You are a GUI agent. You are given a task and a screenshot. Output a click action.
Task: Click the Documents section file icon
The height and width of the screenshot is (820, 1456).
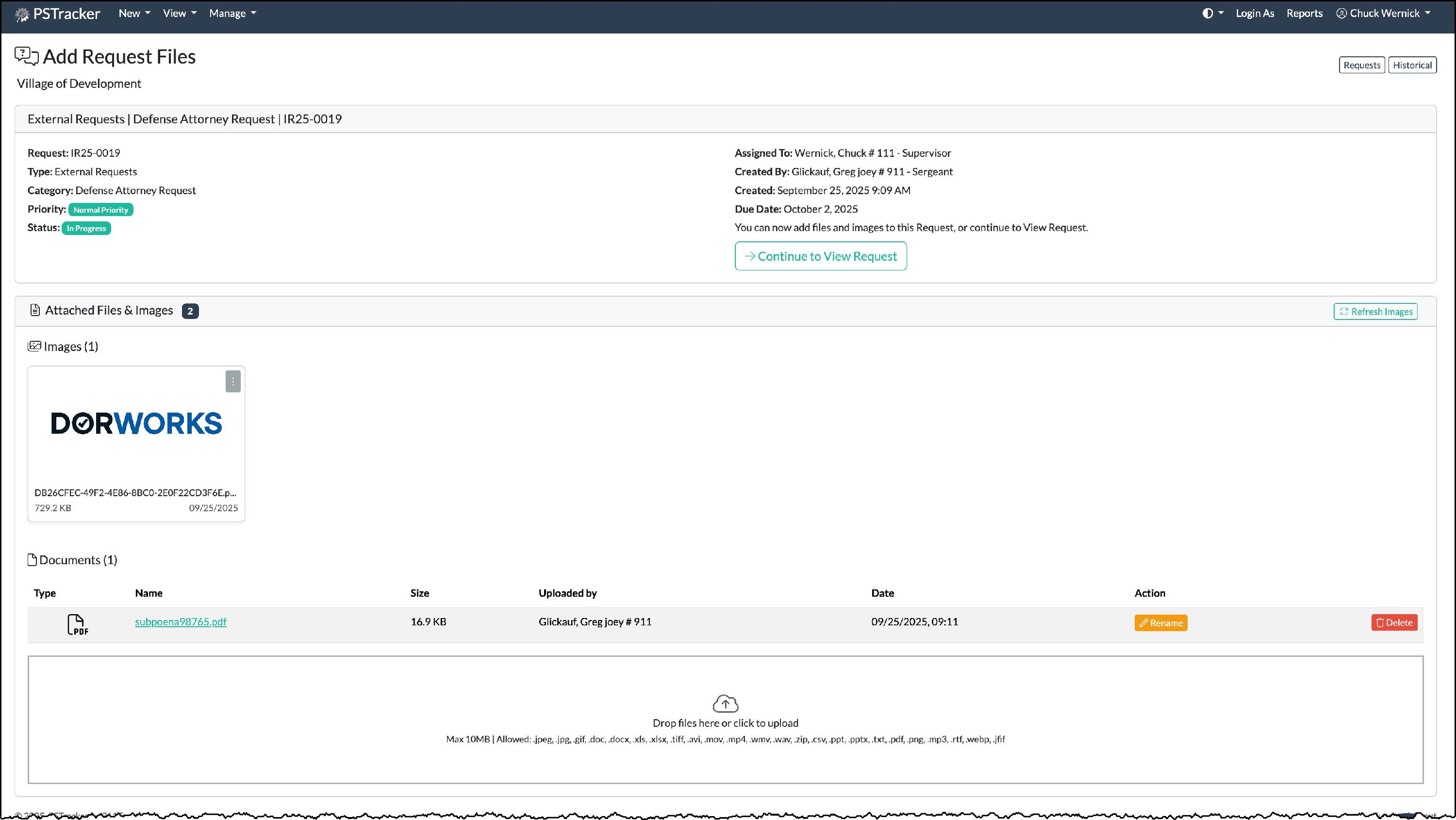(x=32, y=560)
